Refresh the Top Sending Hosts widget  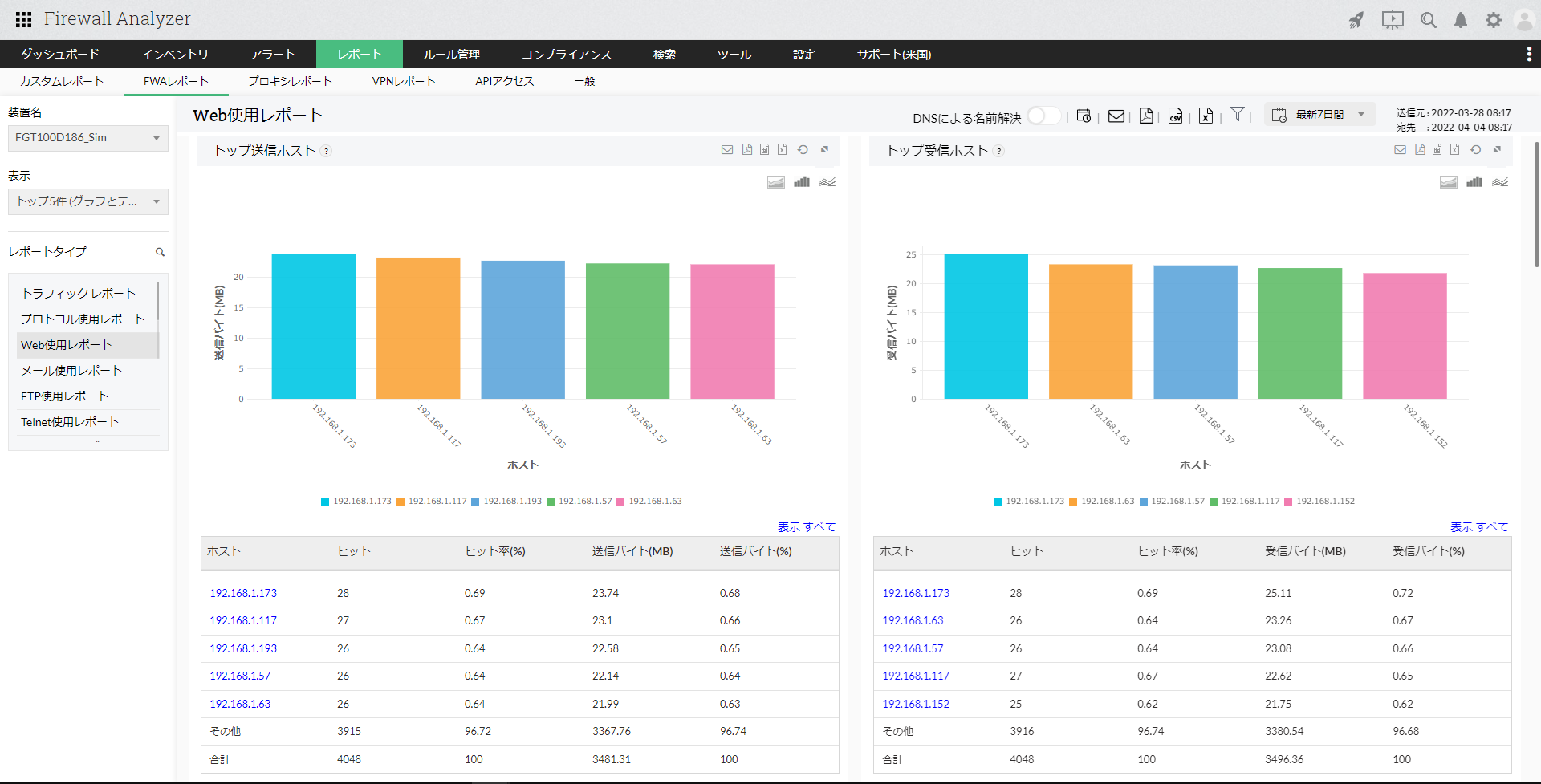(x=803, y=150)
